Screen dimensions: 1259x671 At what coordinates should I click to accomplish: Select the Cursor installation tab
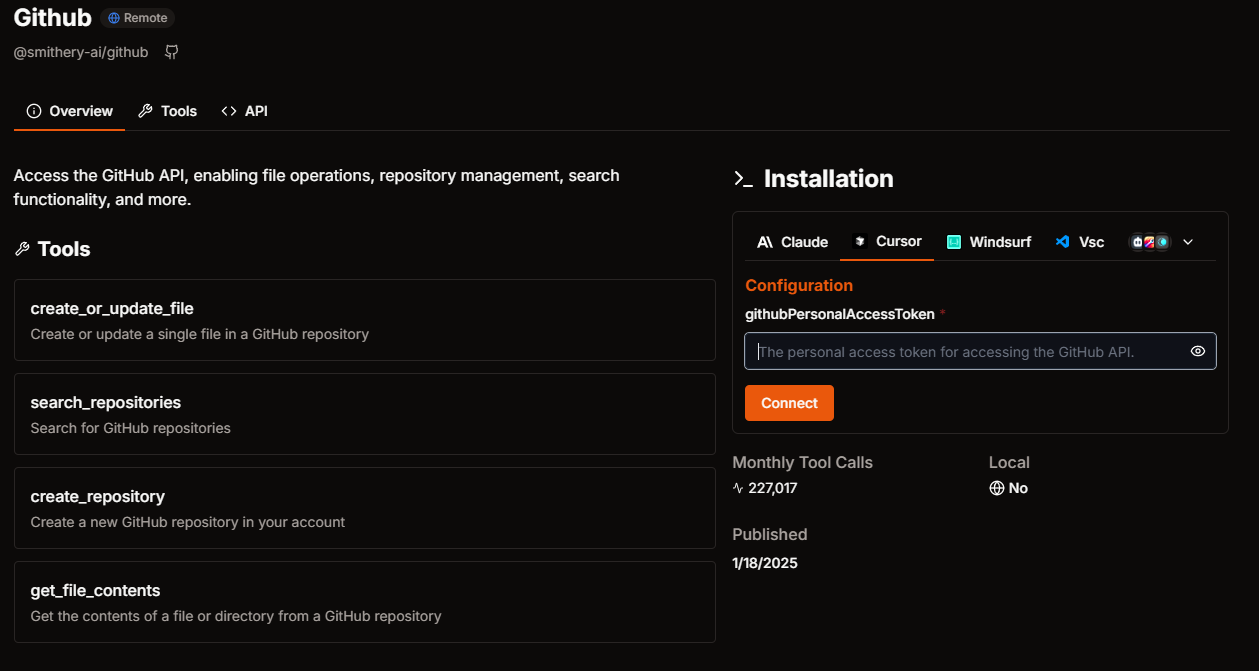[x=887, y=241]
